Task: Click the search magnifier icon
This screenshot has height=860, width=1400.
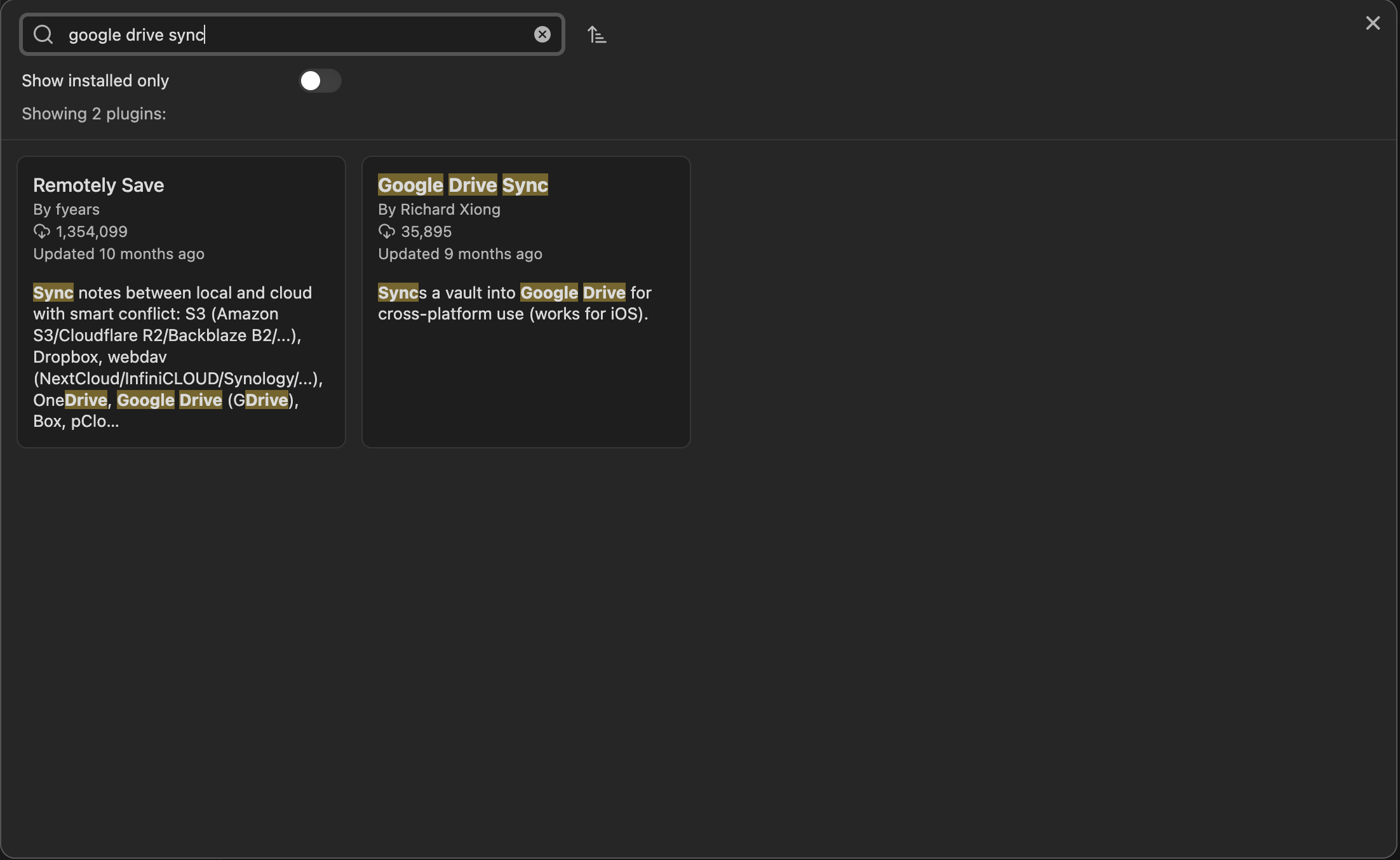Action: [43, 34]
